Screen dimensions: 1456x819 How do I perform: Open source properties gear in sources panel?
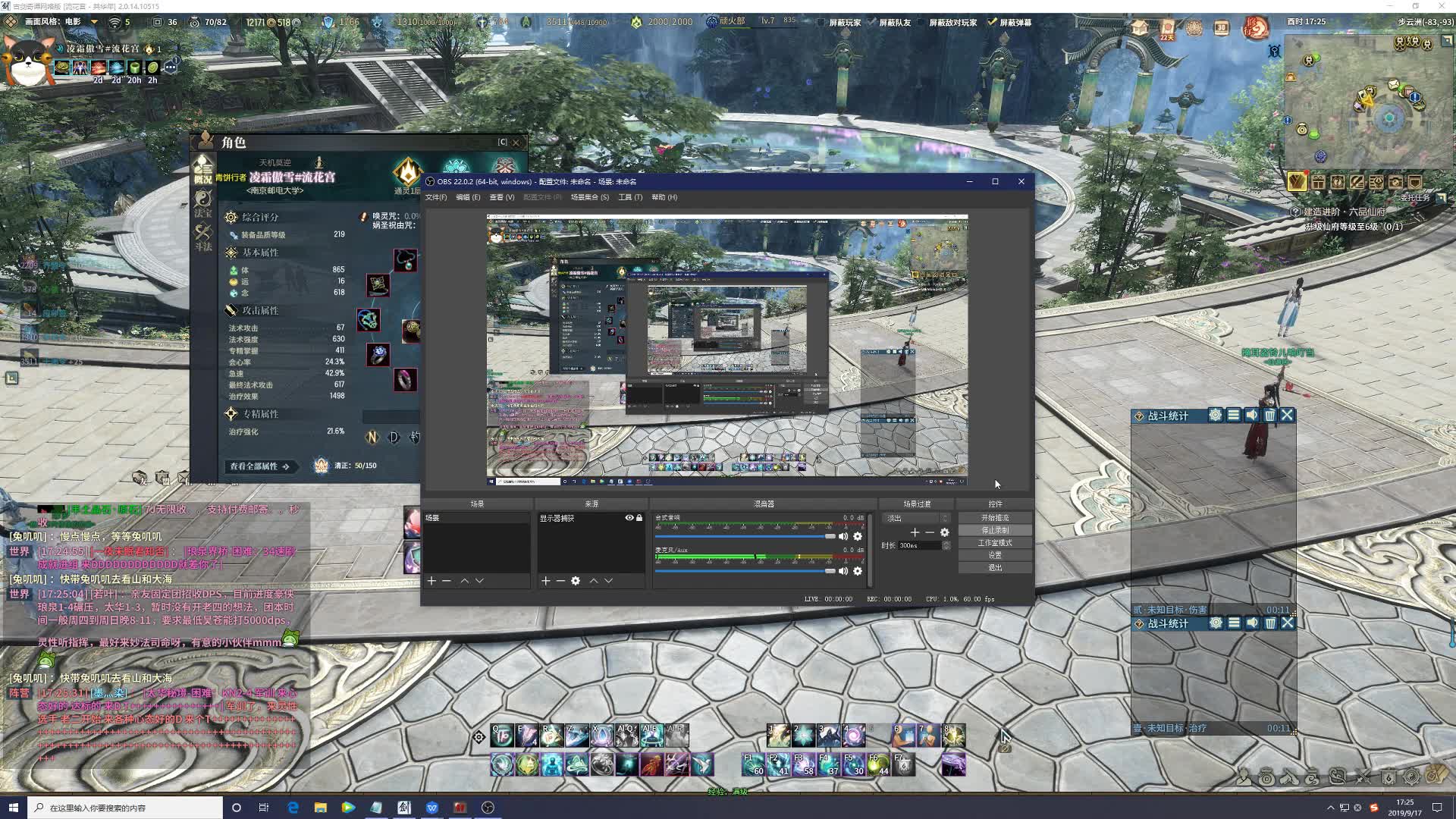576,581
